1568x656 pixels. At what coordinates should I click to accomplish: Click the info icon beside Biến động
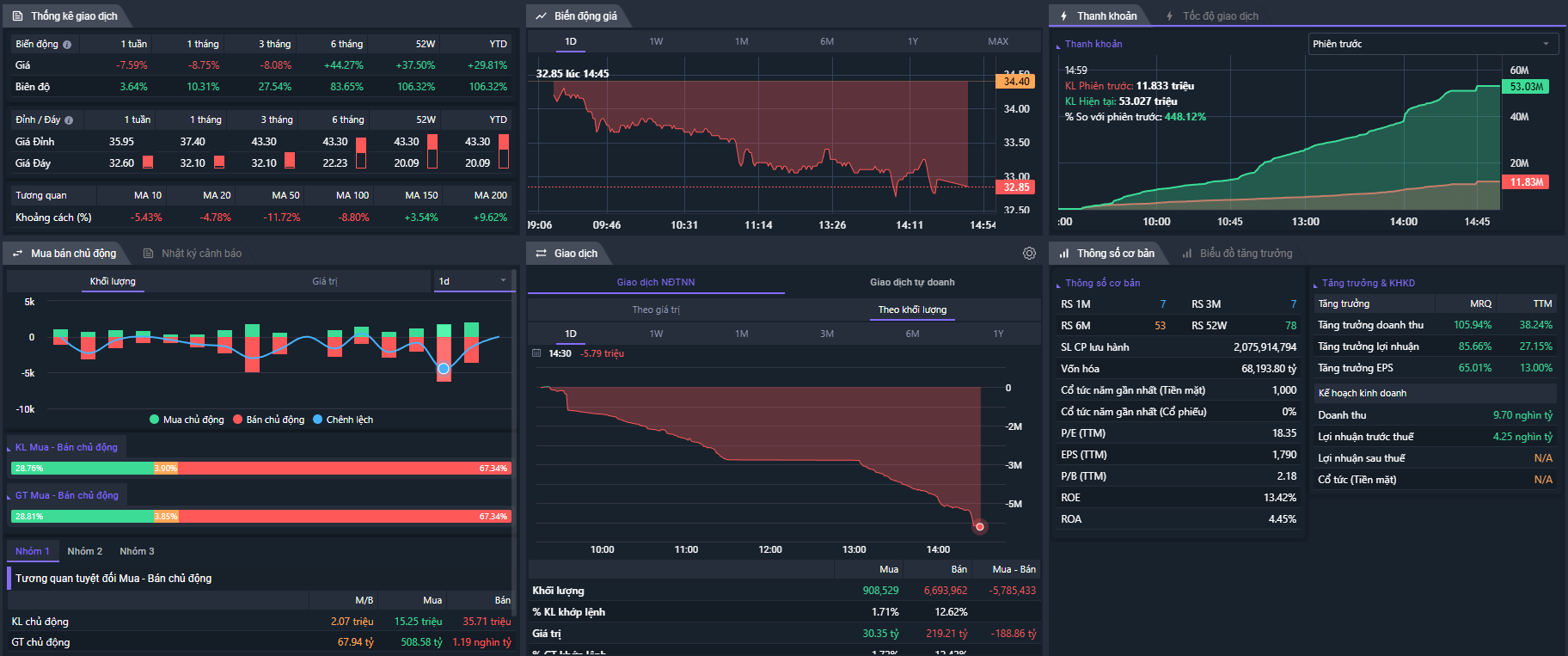[x=67, y=45]
